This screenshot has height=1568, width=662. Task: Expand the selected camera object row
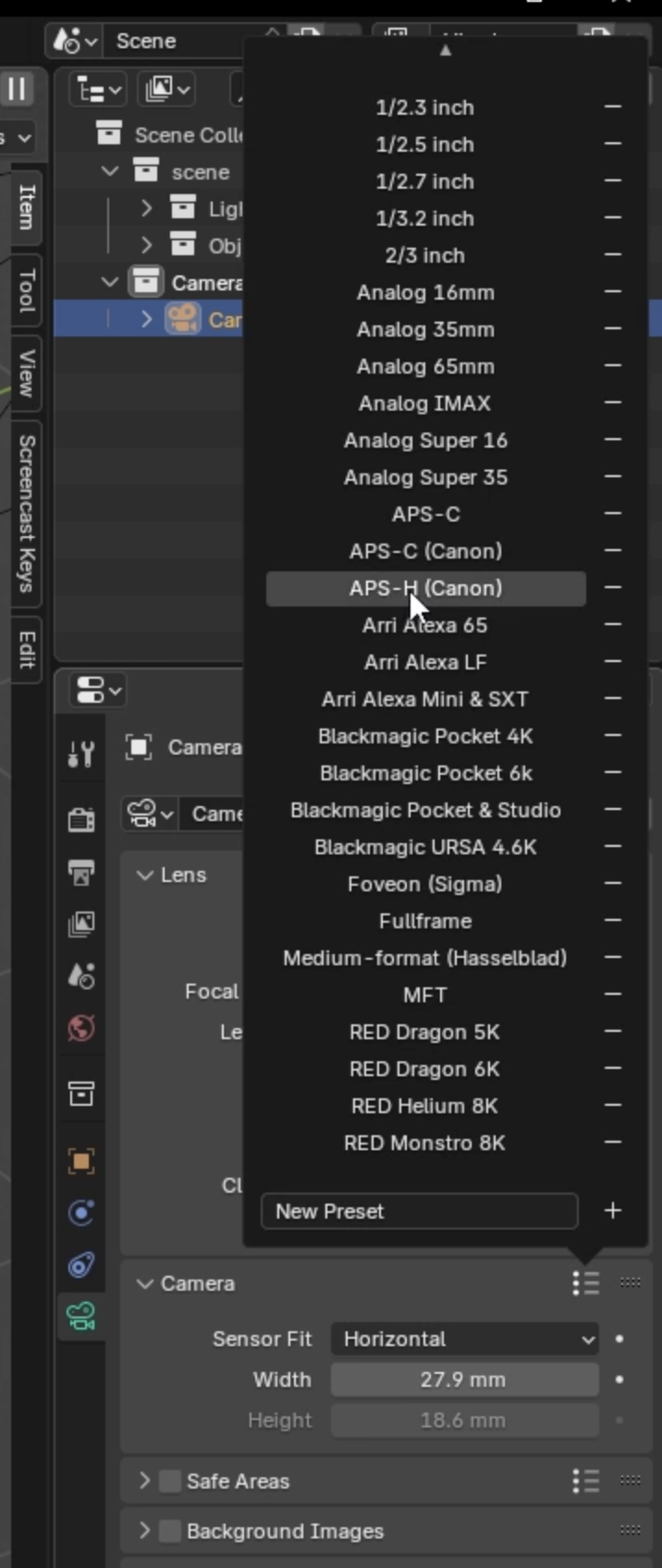tap(147, 320)
